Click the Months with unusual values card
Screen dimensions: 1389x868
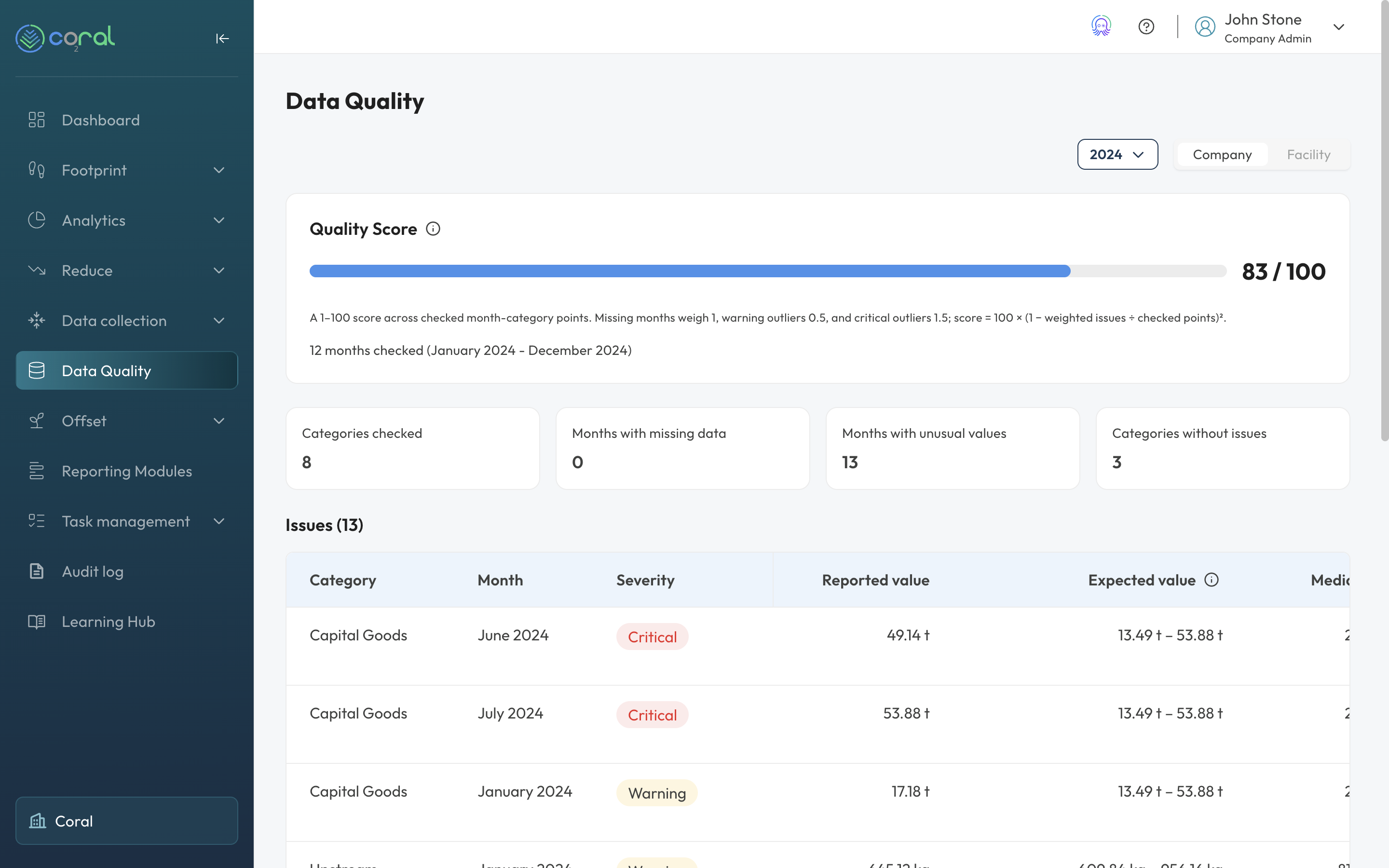(x=953, y=448)
